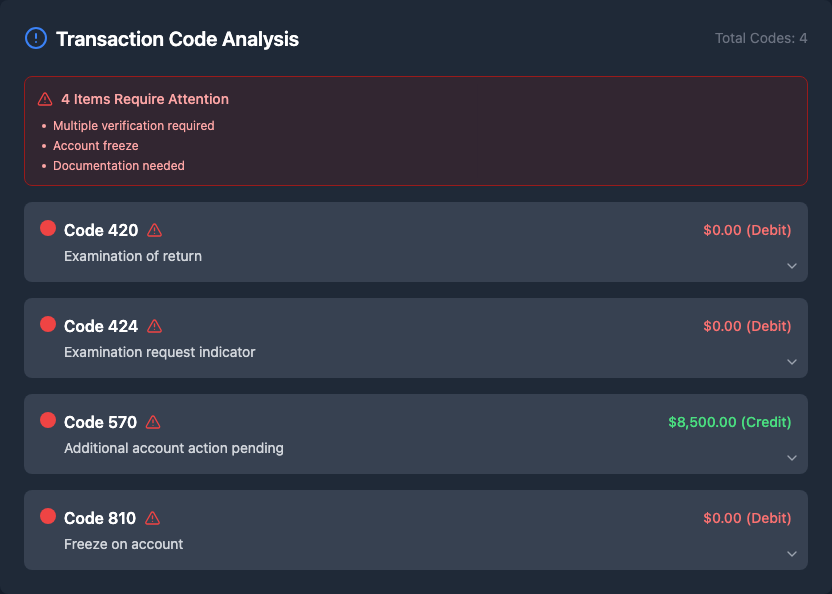
Task: Click the red status dot for Code 420
Action: point(48,228)
